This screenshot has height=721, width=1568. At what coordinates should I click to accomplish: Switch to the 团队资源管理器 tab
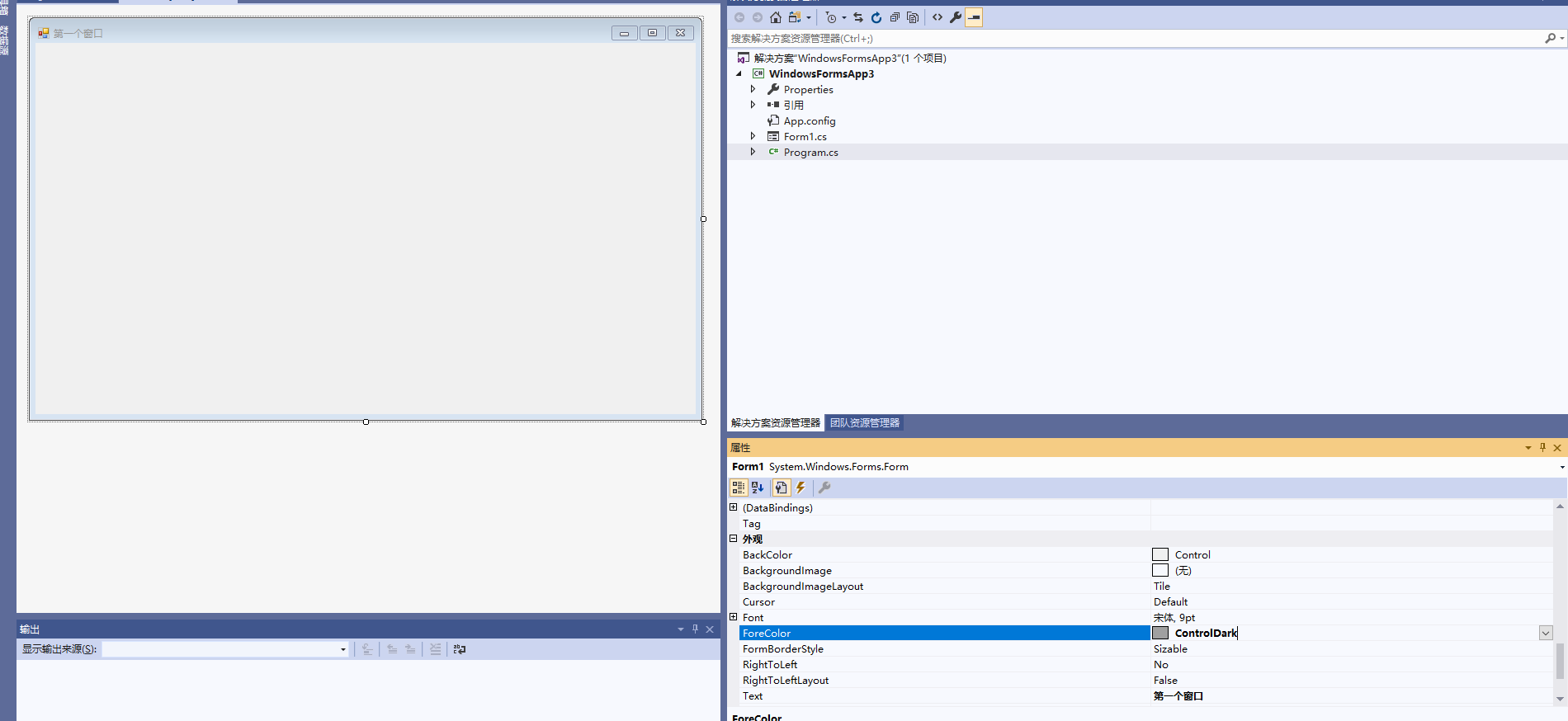click(865, 423)
